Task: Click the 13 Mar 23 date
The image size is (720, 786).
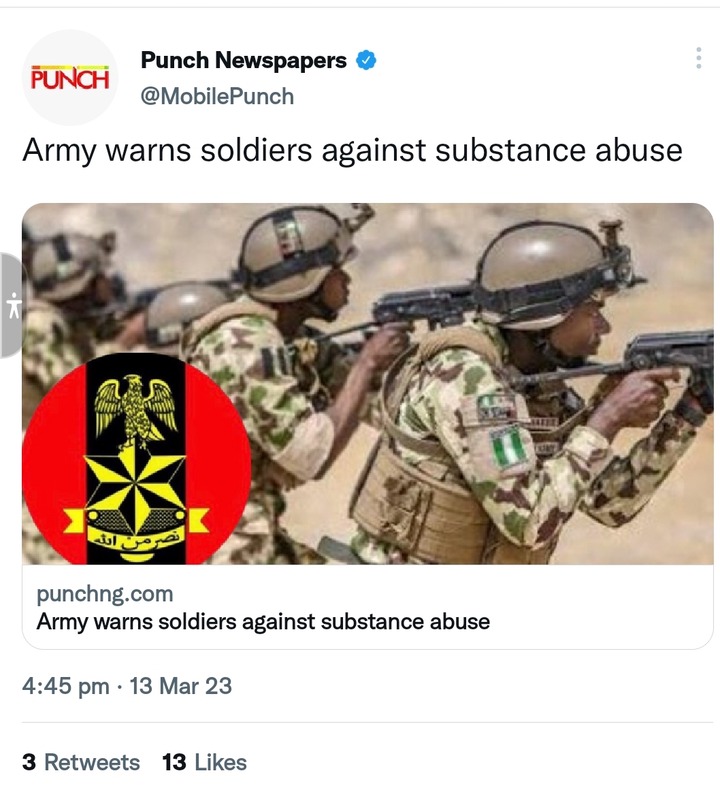Action: (181, 686)
